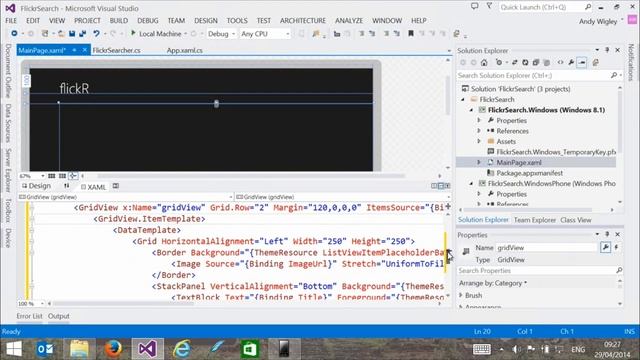Refresh Solution Explorer via toolbar icon
Viewport: 640px width, 360px height.
525,63
